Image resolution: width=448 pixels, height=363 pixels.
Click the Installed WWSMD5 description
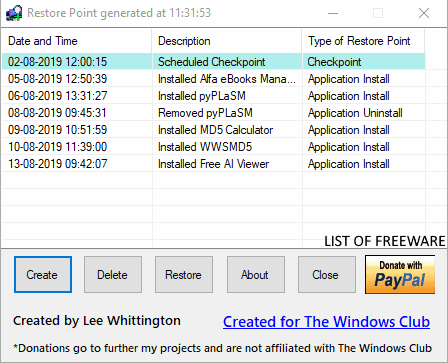(x=205, y=147)
